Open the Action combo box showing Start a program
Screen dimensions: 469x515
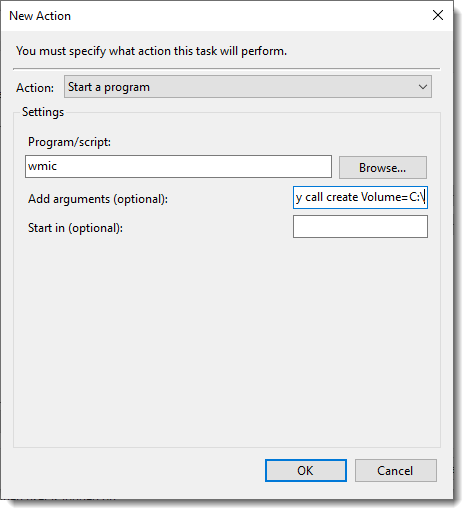pos(248,87)
